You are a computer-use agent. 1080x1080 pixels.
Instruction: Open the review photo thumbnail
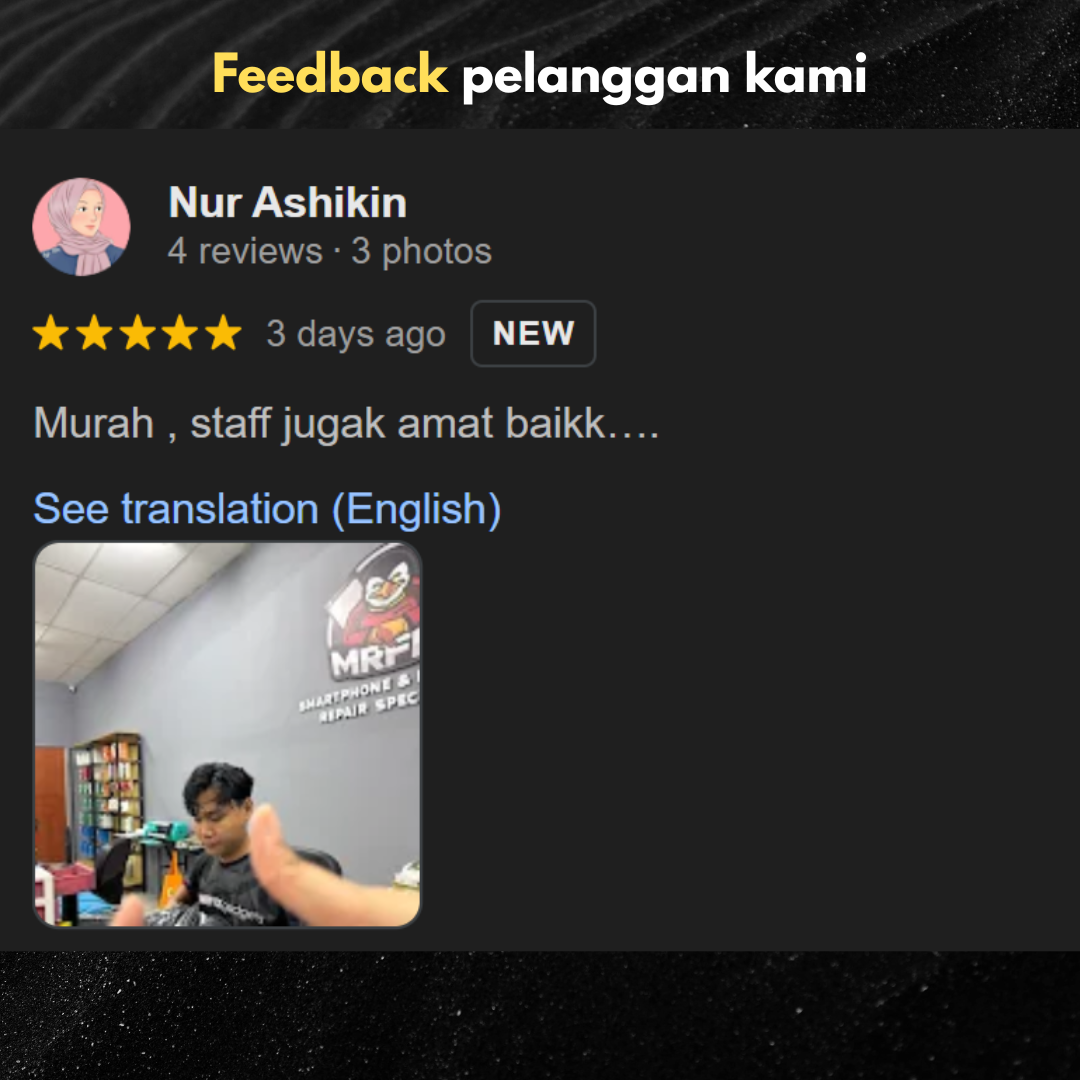coord(227,734)
